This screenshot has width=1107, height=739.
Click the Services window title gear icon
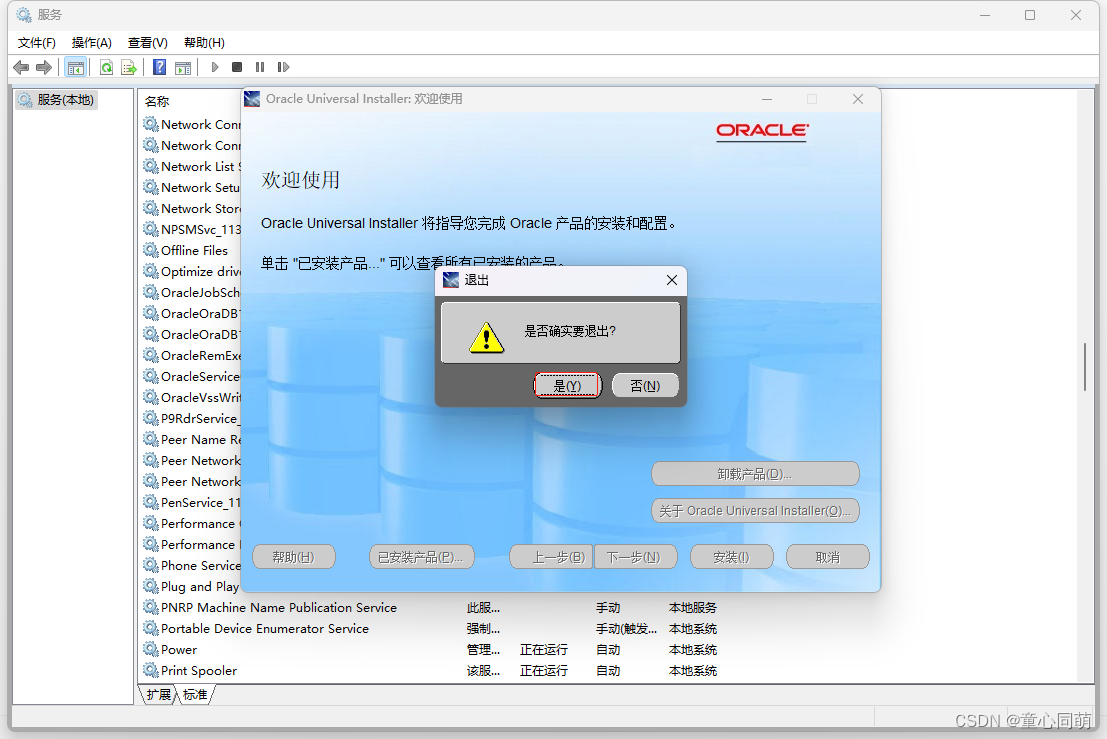[24, 15]
